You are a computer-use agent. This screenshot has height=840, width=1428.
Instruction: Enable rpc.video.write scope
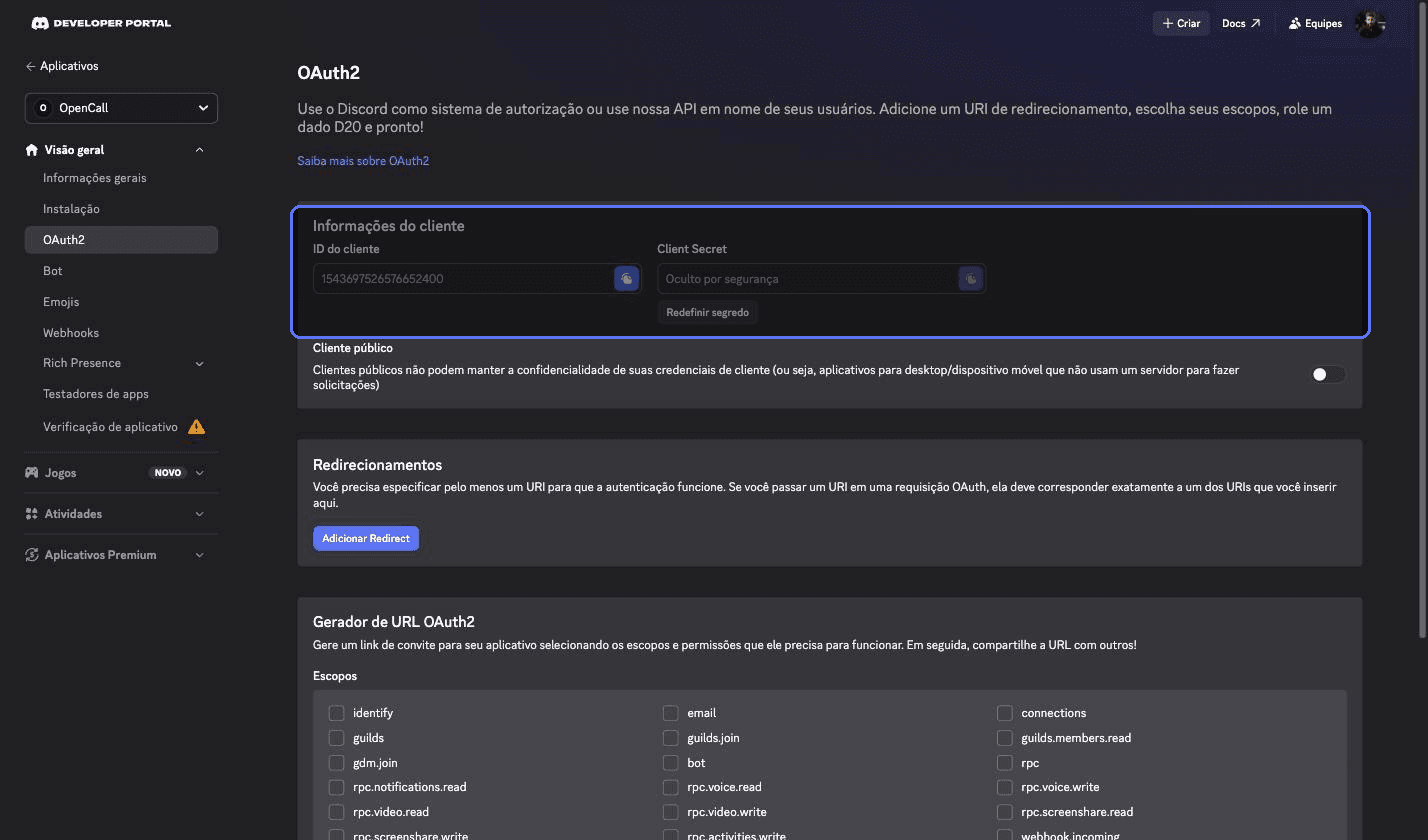tap(670, 812)
